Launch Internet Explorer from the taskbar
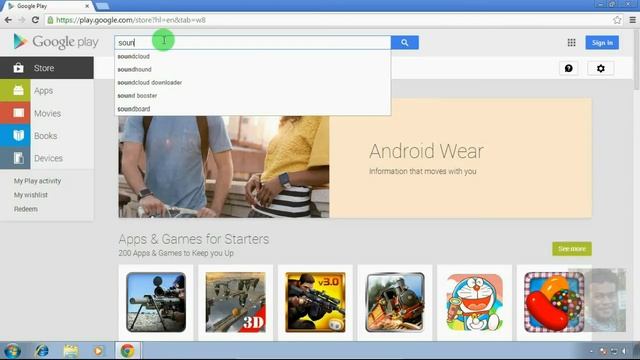640x360 pixels. (x=42, y=351)
